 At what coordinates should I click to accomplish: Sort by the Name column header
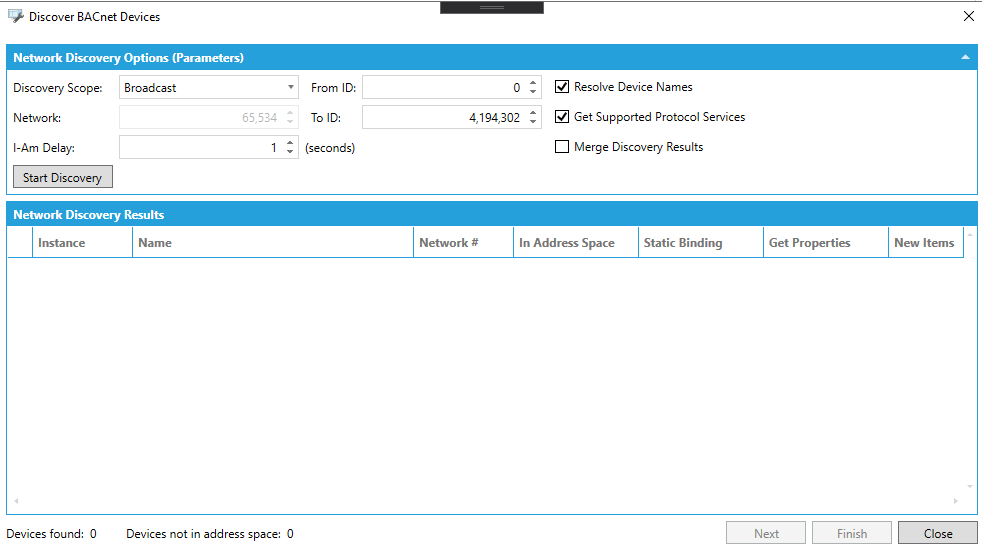(155, 243)
